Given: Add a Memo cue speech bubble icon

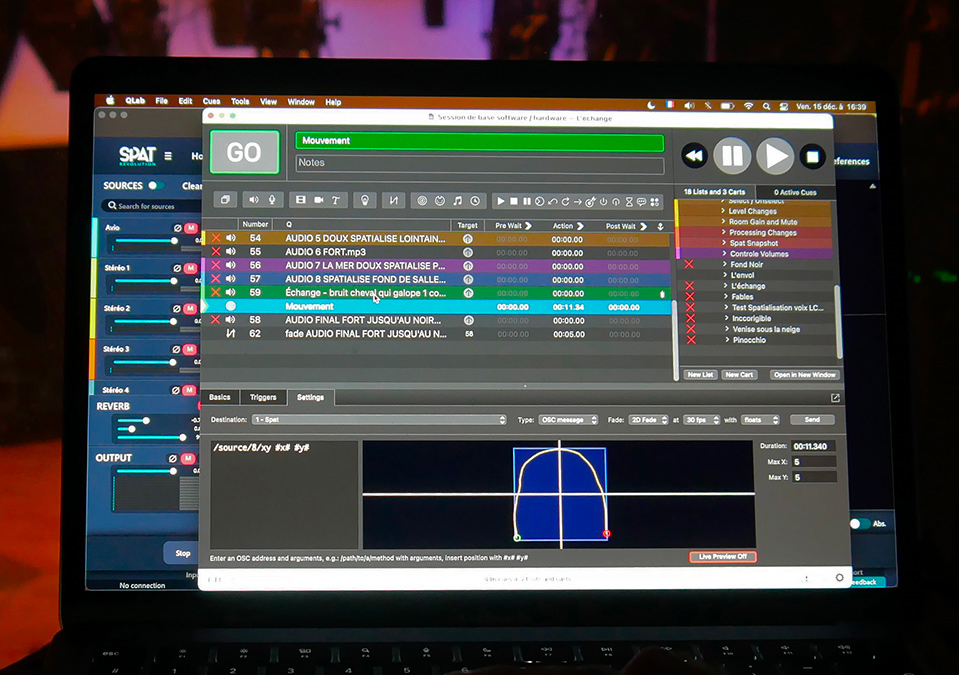Looking at the screenshot, I should tap(642, 202).
